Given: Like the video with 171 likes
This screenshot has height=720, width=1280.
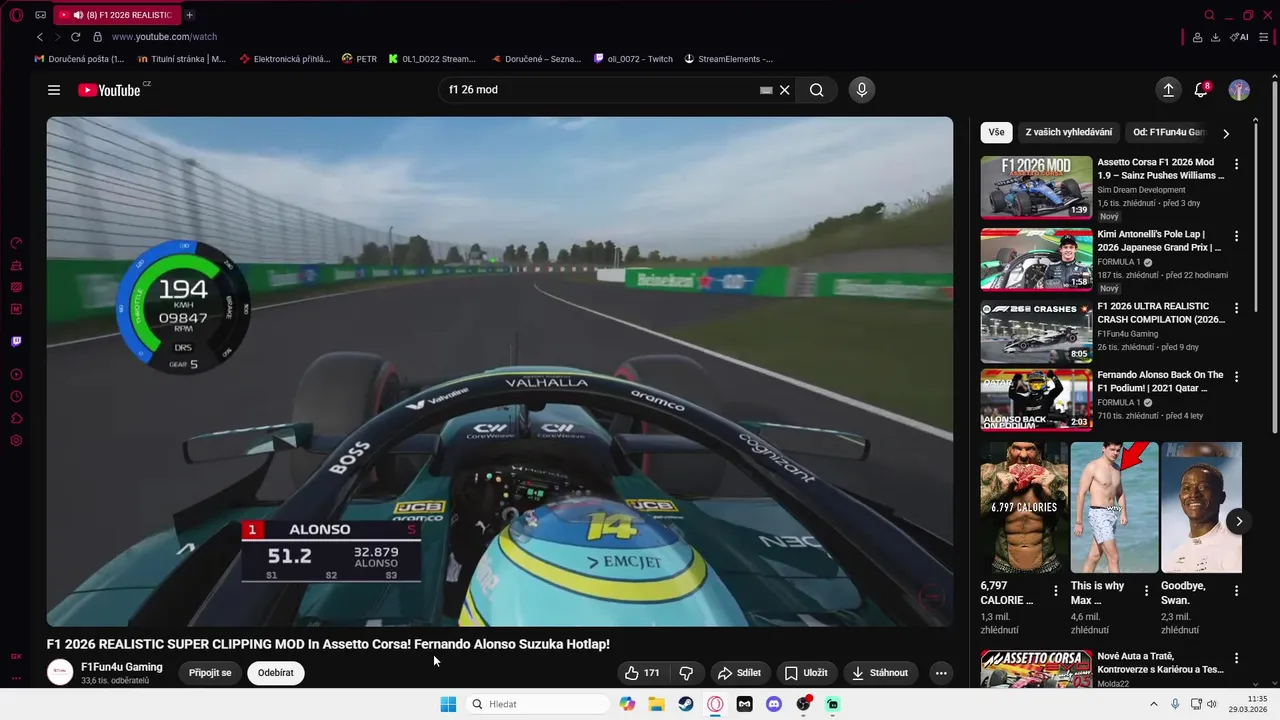Looking at the screenshot, I should pyautogui.click(x=642, y=673).
